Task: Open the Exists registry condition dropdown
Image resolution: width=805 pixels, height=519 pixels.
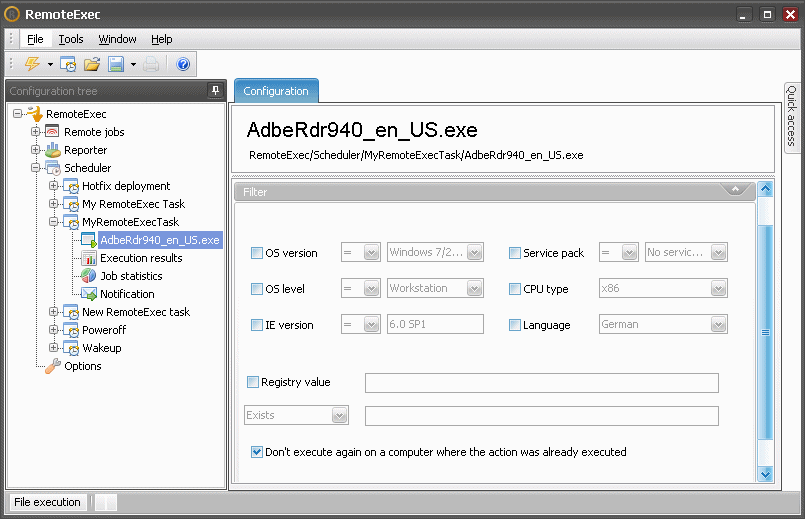Action: click(x=339, y=415)
